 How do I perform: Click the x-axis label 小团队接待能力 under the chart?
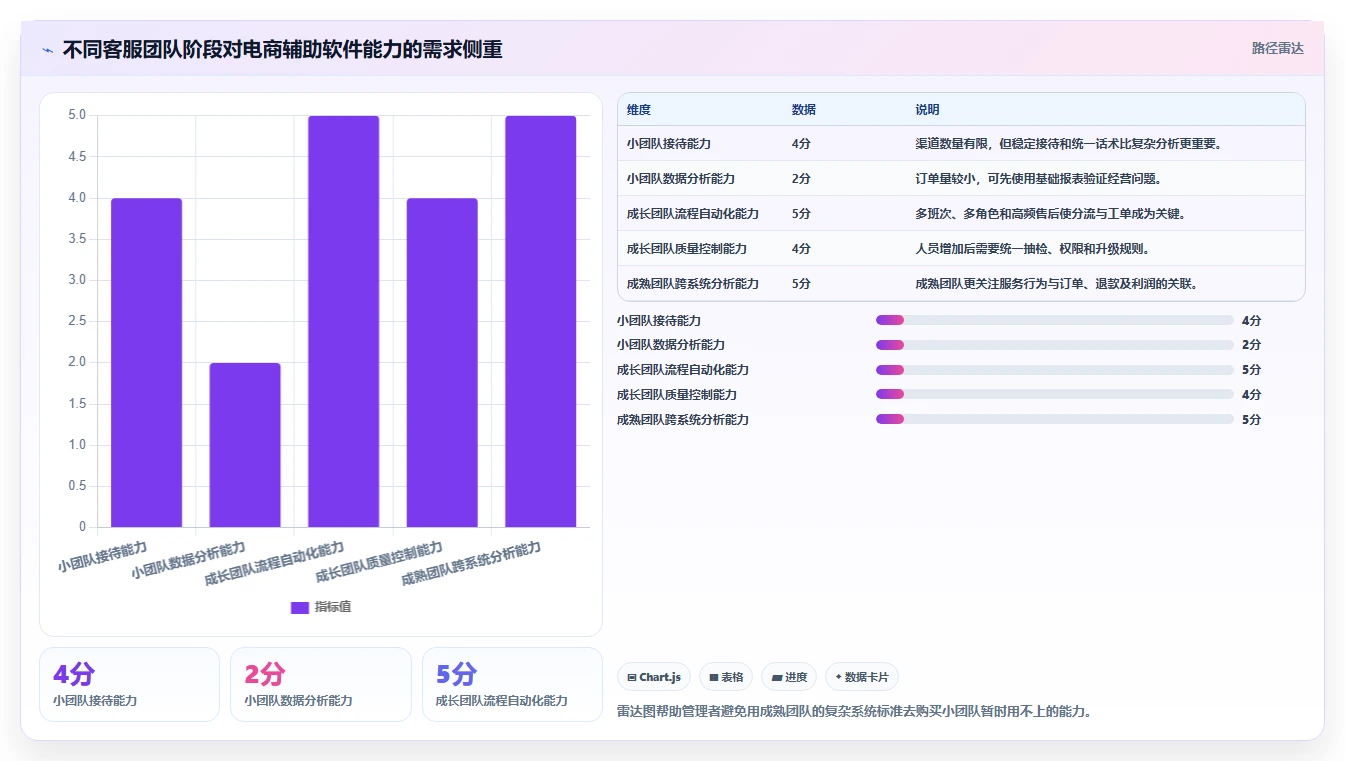(102, 556)
